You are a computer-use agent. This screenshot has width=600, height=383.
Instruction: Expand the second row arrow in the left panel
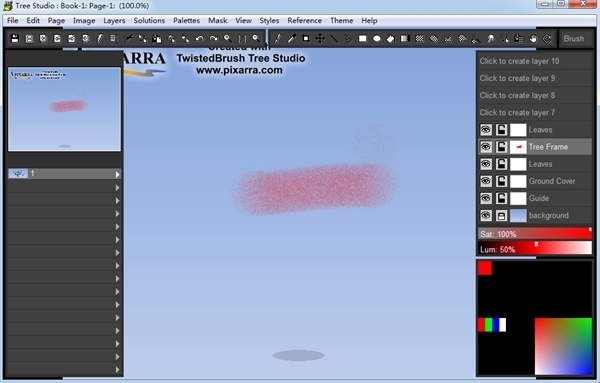[117, 187]
